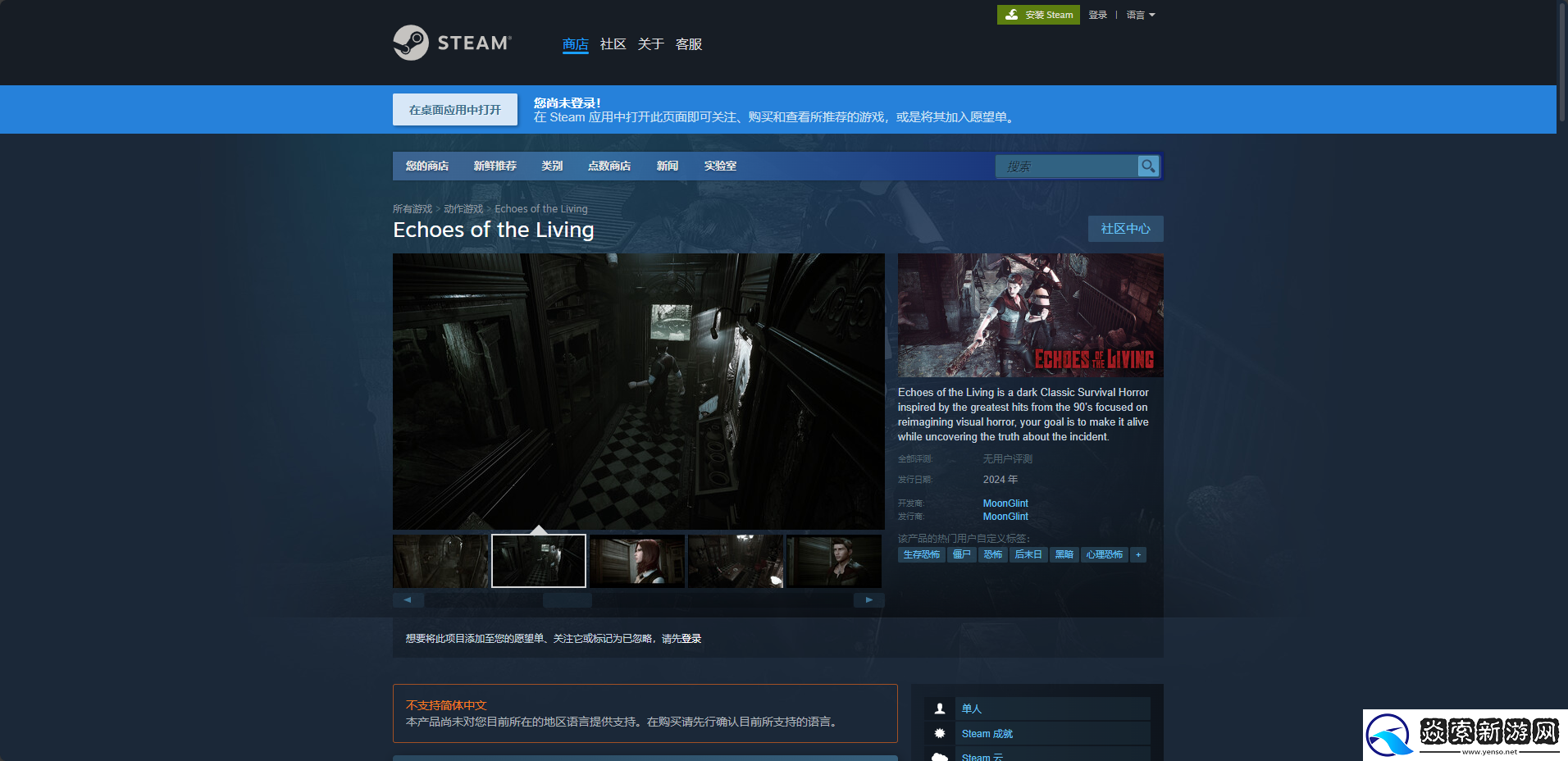Click the search magnifier icon
The width and height of the screenshot is (1568, 761).
1148,166
